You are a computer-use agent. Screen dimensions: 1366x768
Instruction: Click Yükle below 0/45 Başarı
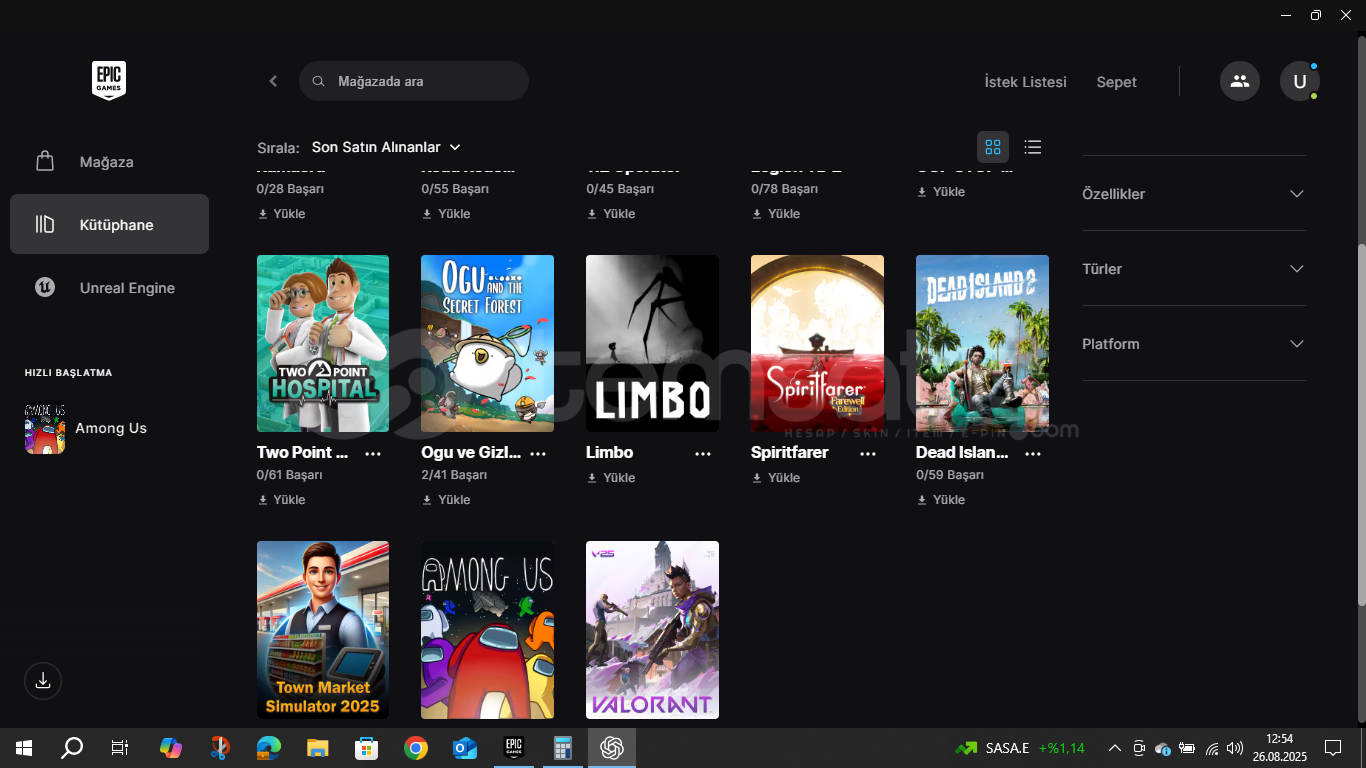coord(611,214)
